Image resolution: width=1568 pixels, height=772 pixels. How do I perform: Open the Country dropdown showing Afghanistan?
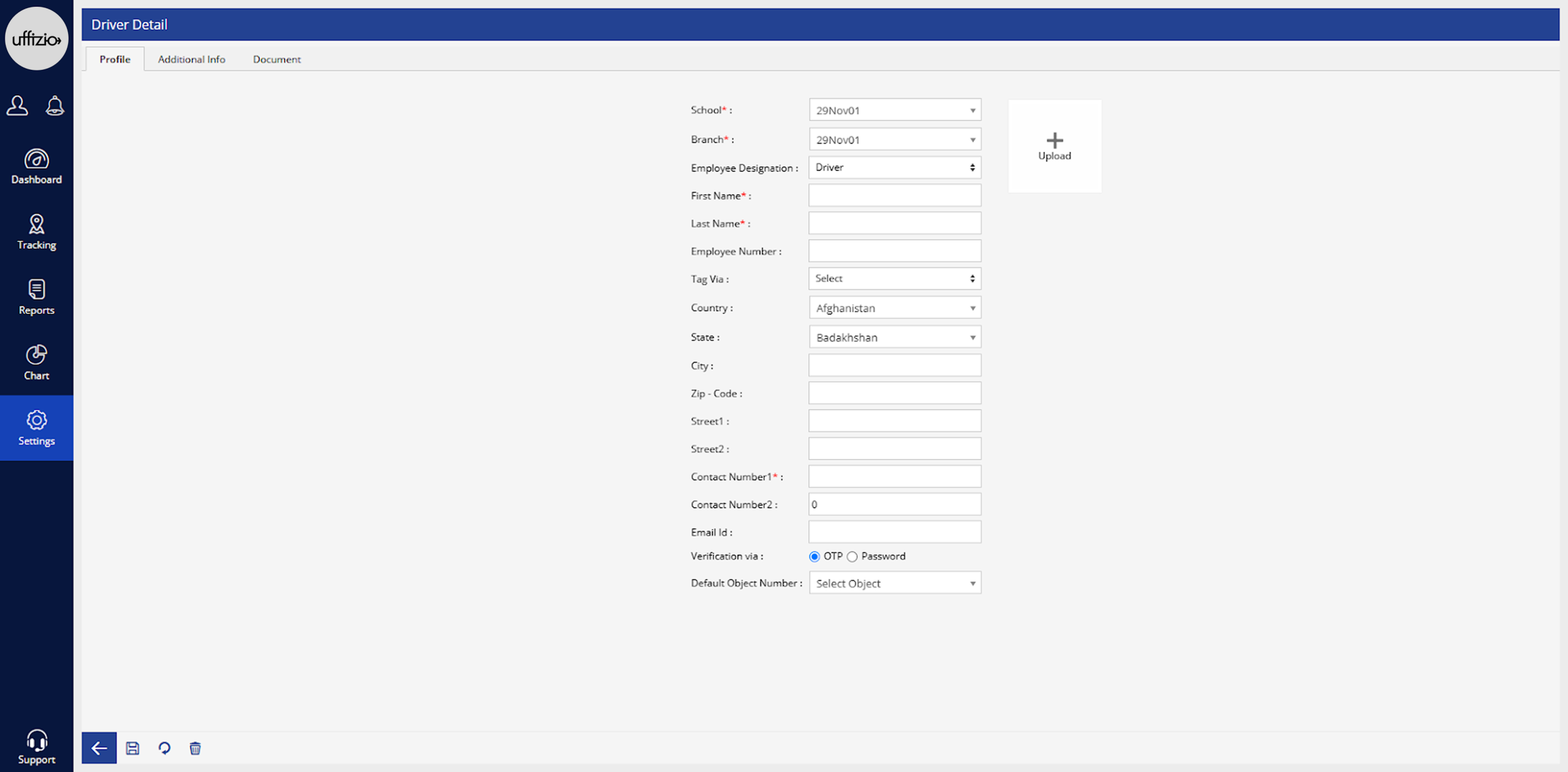(x=894, y=308)
